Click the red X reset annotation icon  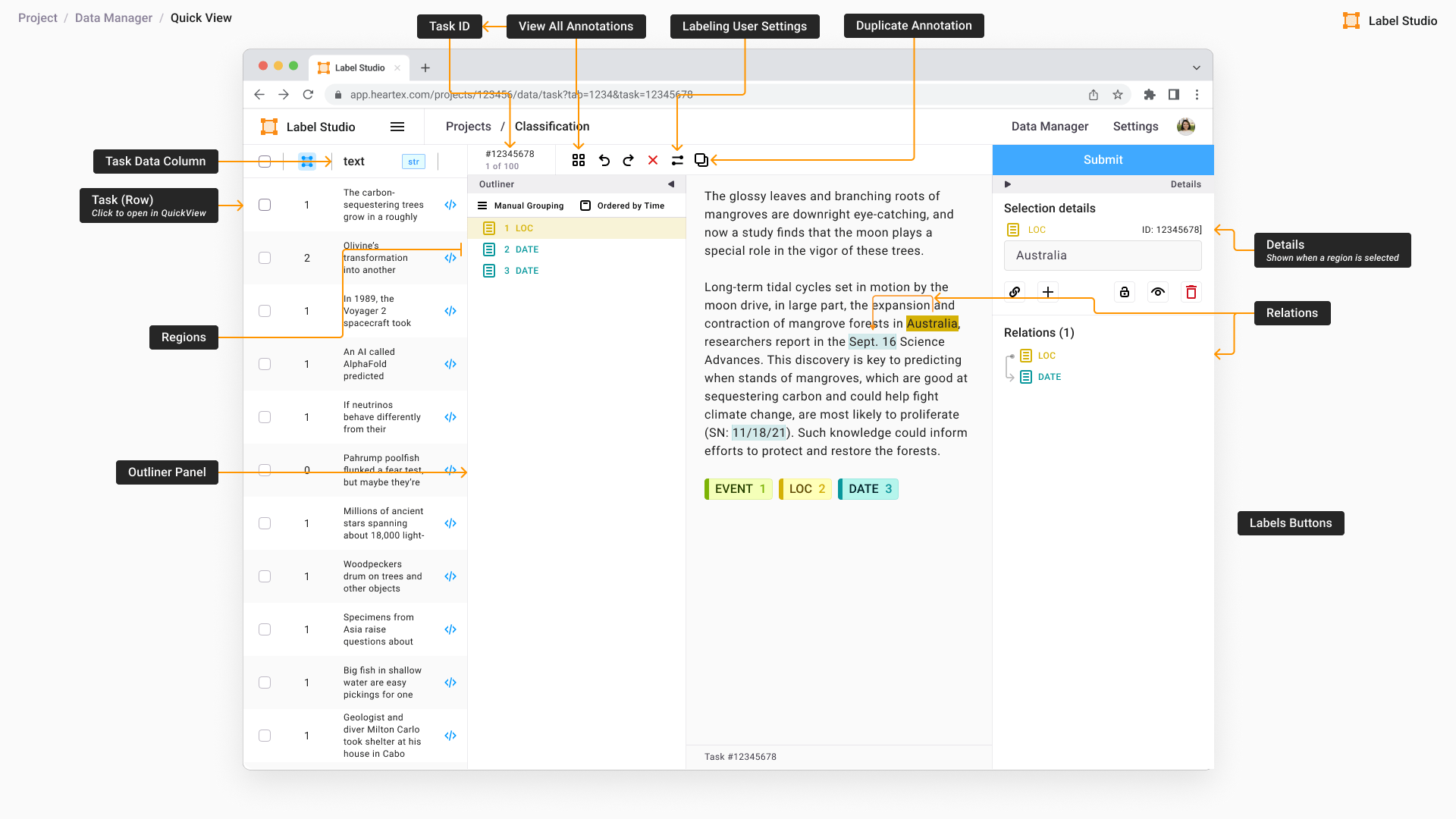pyautogui.click(x=652, y=160)
